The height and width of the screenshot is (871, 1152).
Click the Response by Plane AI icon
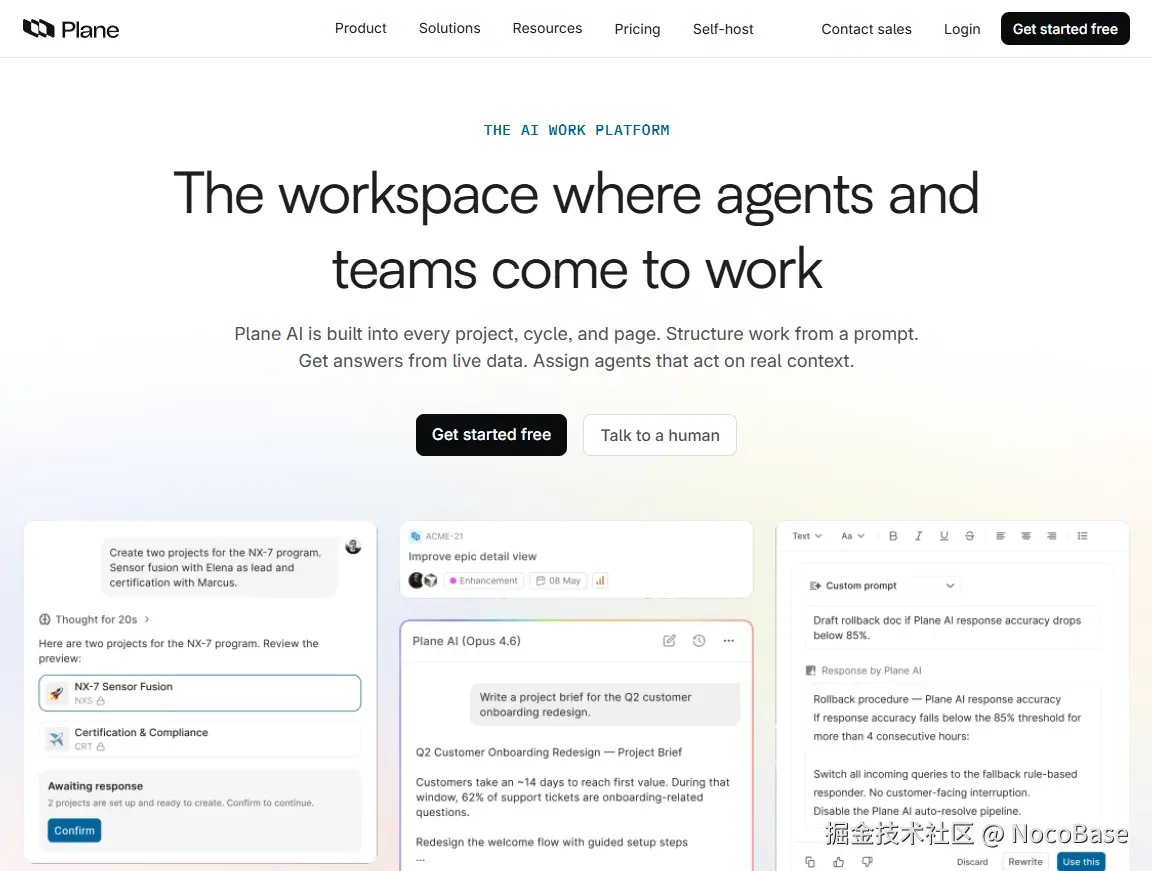point(811,671)
